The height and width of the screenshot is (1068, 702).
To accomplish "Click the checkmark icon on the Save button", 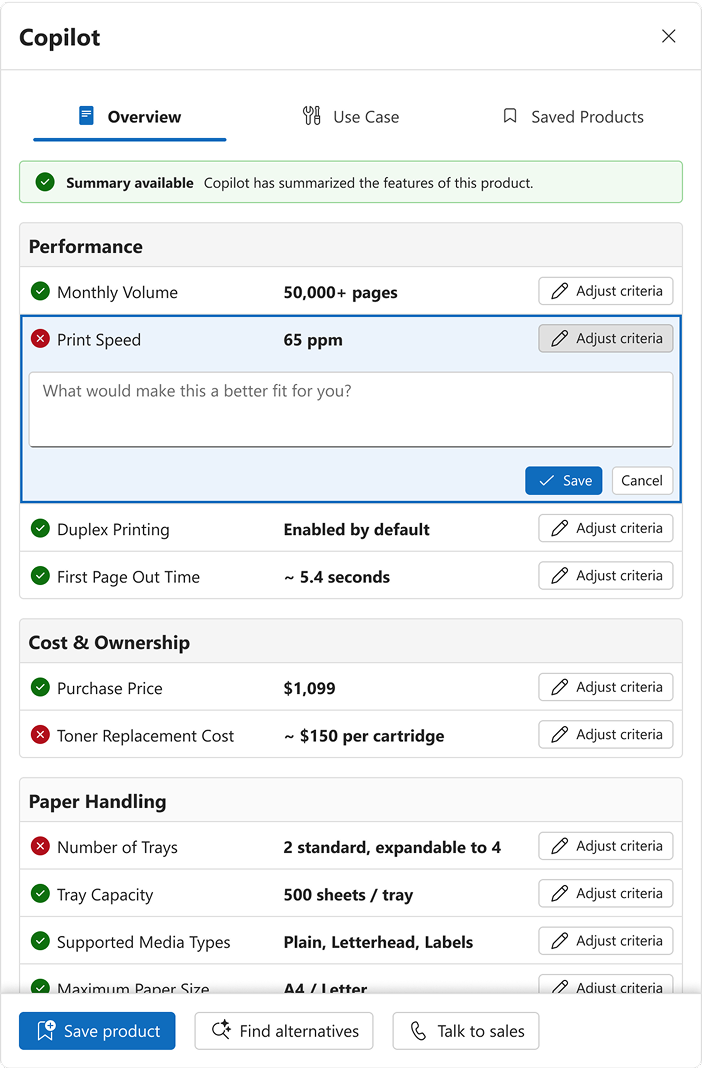I will pyautogui.click(x=546, y=481).
